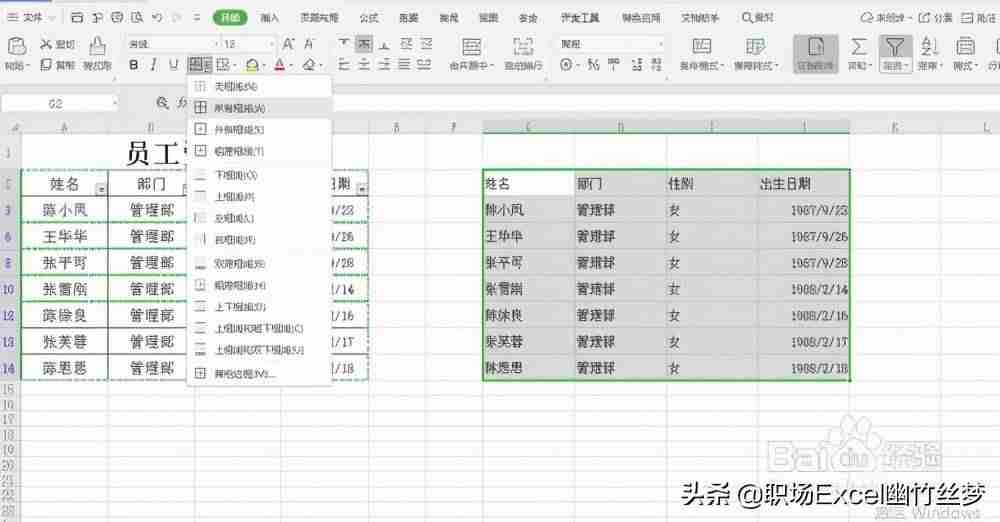Click the fill color bucket icon
The image size is (1000, 522).
[x=253, y=64]
